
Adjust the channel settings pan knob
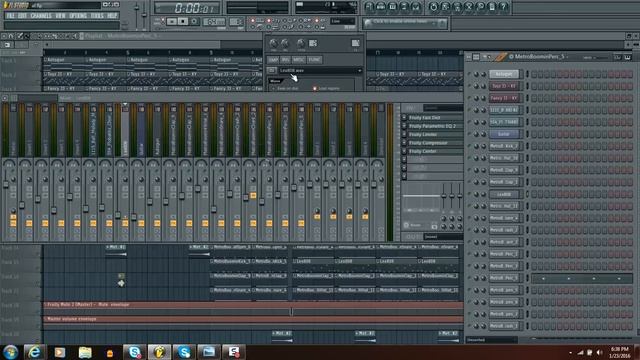tap(273, 43)
